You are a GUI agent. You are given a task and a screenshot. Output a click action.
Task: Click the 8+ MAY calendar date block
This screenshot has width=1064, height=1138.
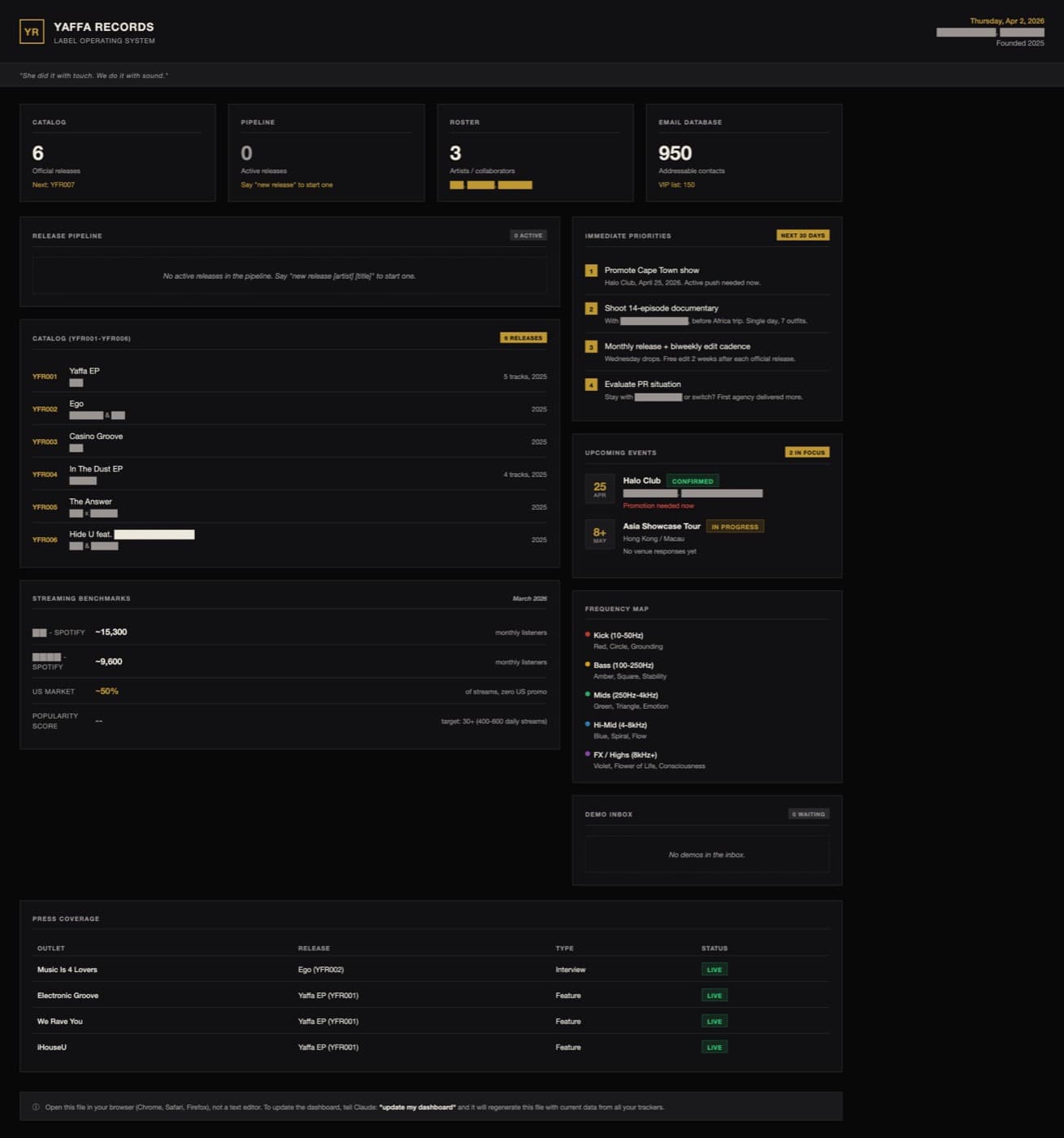coord(600,536)
